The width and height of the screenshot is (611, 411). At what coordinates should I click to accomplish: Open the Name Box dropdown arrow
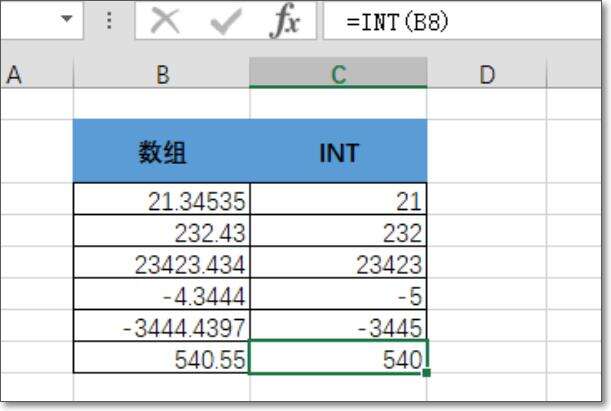(x=67, y=18)
